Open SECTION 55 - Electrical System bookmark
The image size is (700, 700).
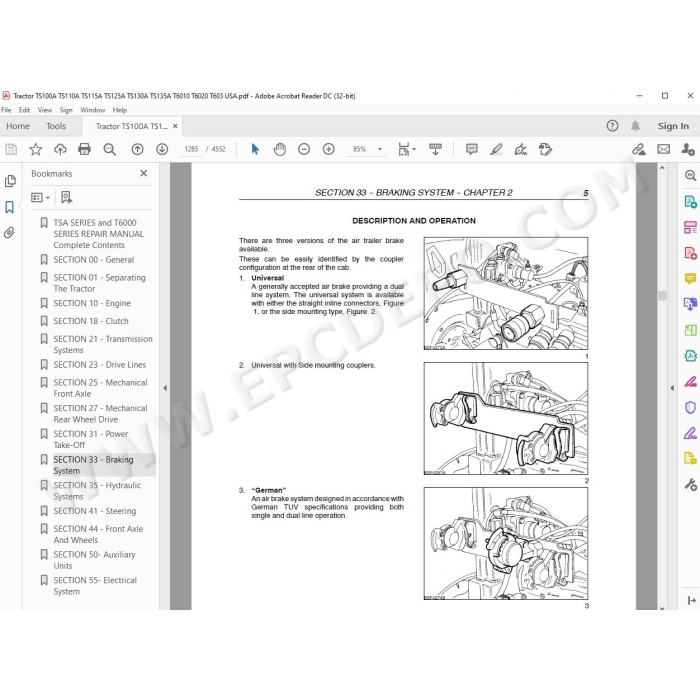coord(95,586)
